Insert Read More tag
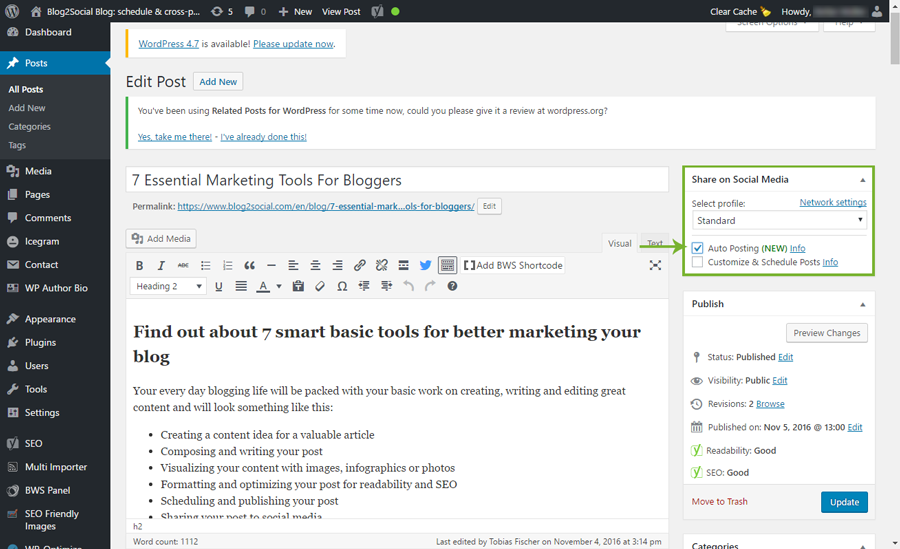Screen dimensions: 900x549 404,265
